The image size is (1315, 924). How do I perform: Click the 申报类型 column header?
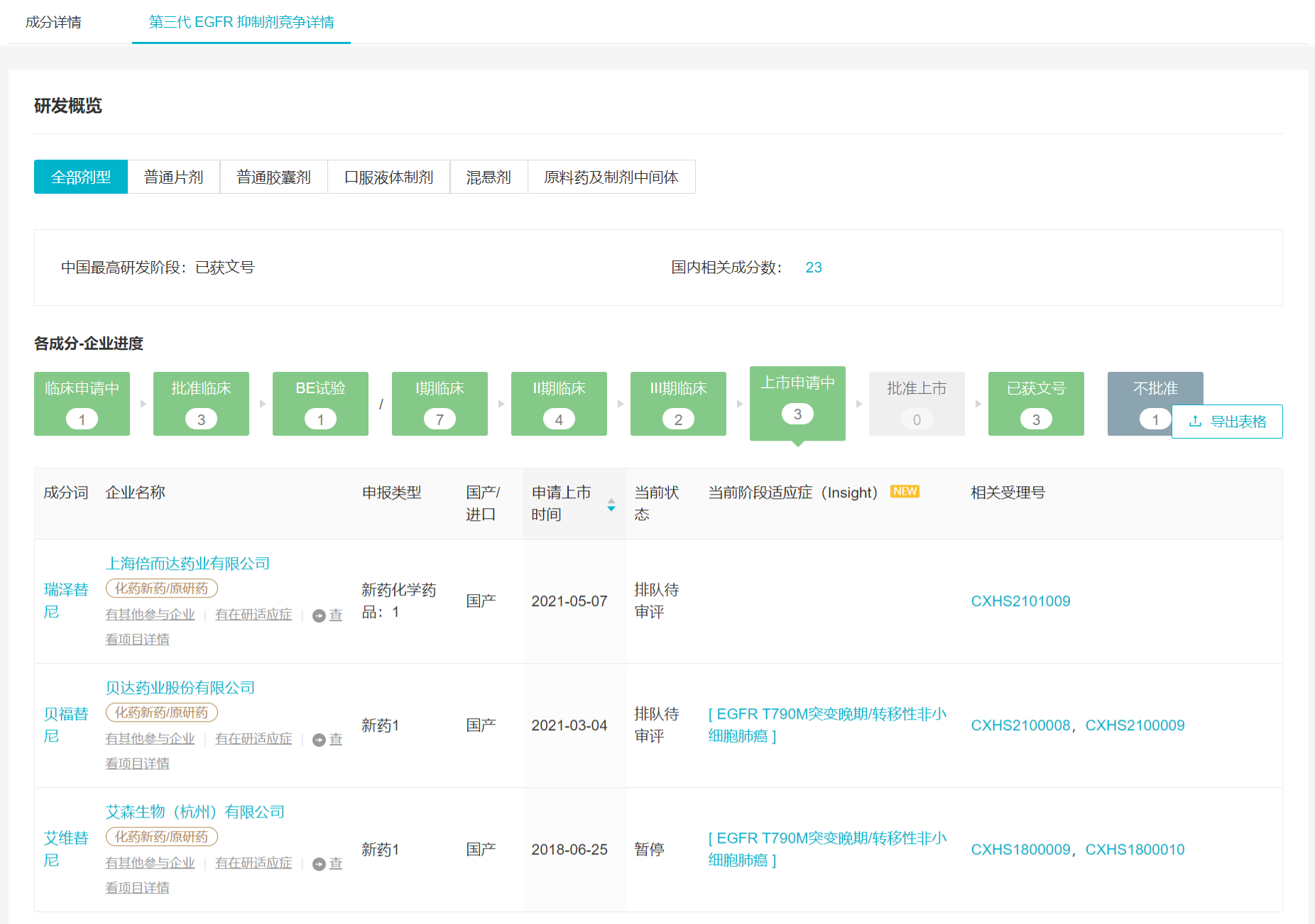[x=391, y=493]
